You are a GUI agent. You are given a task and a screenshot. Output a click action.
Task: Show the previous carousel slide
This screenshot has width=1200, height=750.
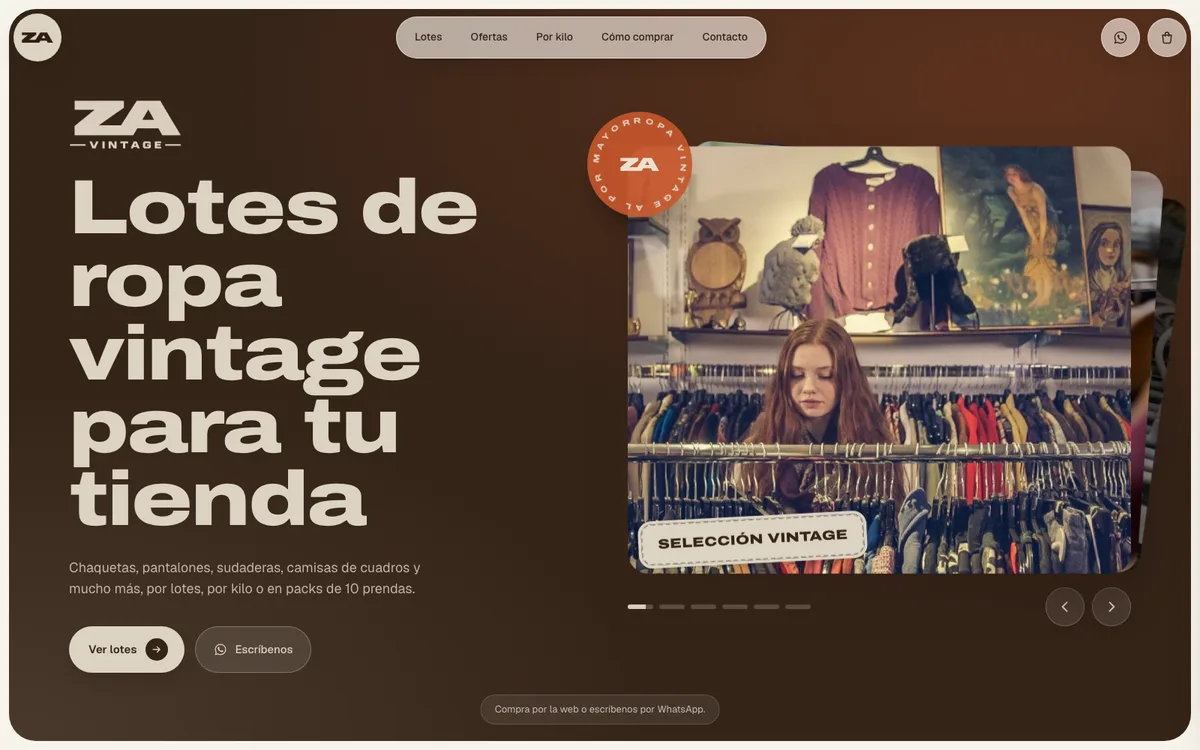[1065, 607]
